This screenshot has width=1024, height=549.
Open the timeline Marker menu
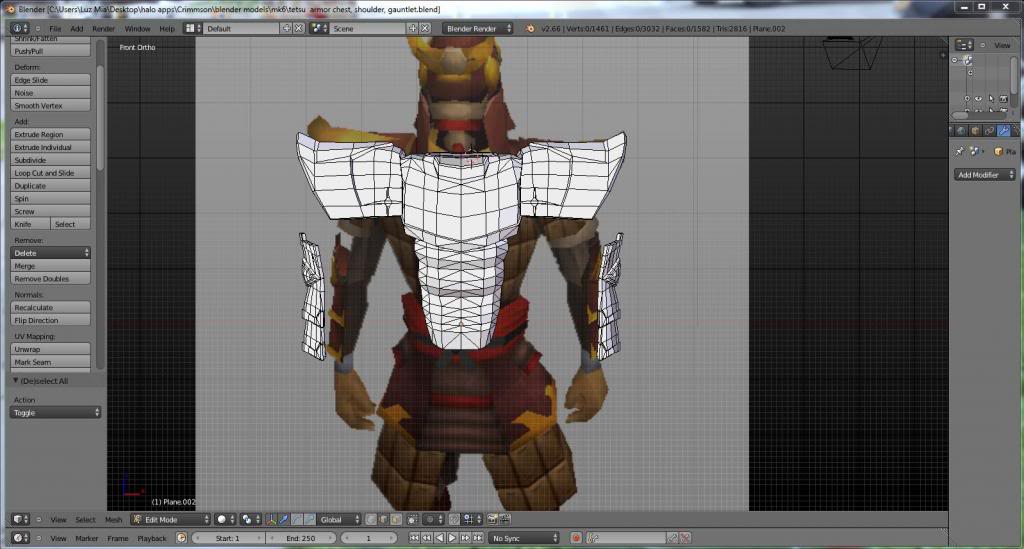pos(86,539)
